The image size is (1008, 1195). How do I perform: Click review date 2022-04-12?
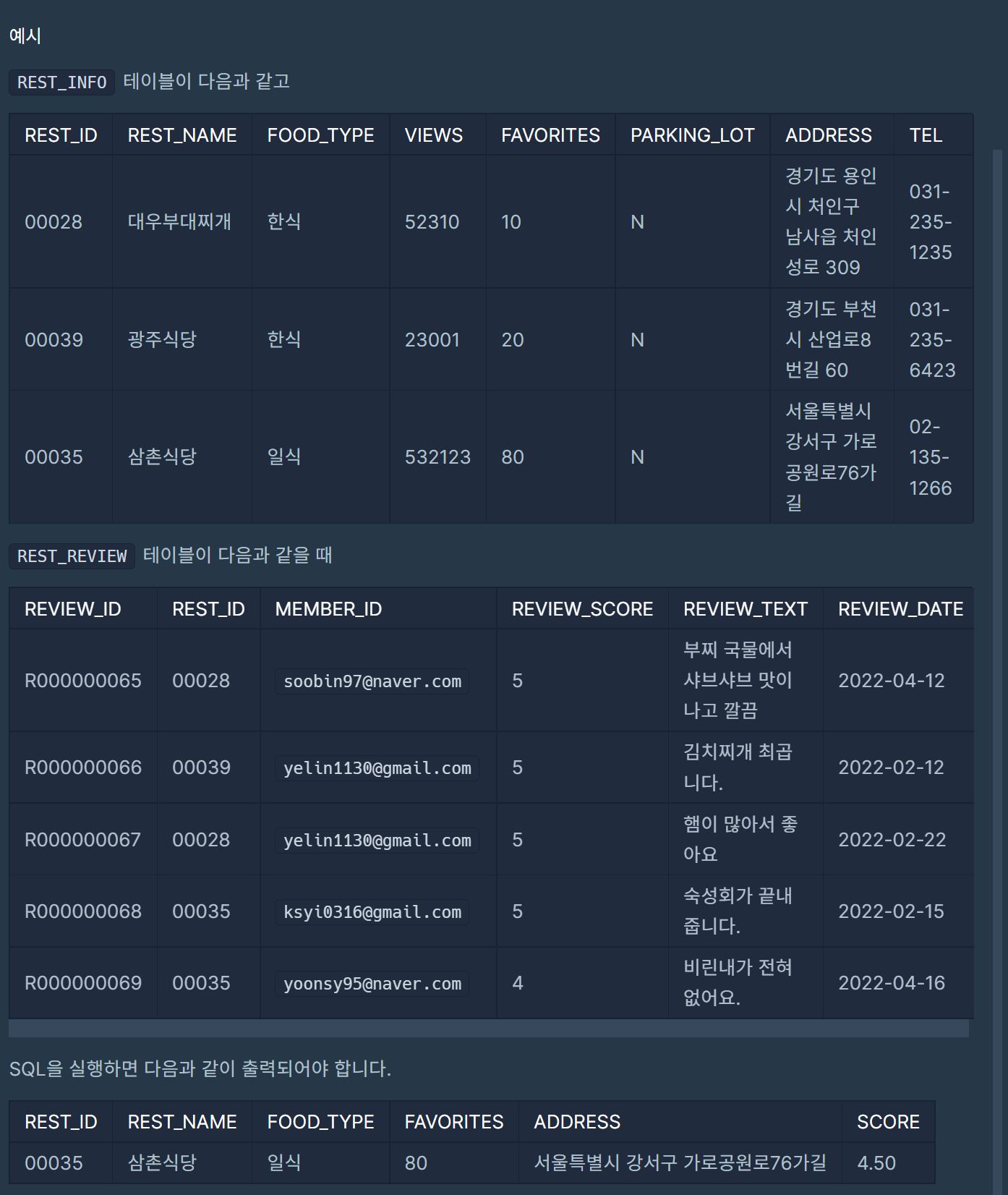(x=892, y=681)
